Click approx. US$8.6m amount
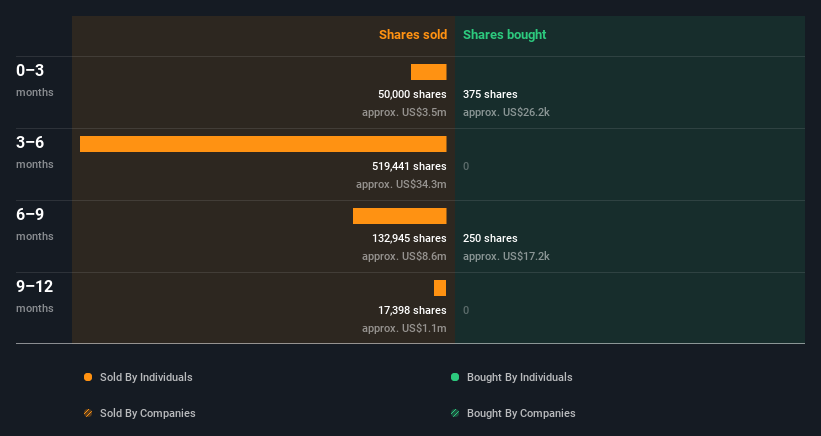821x436 pixels. click(404, 256)
